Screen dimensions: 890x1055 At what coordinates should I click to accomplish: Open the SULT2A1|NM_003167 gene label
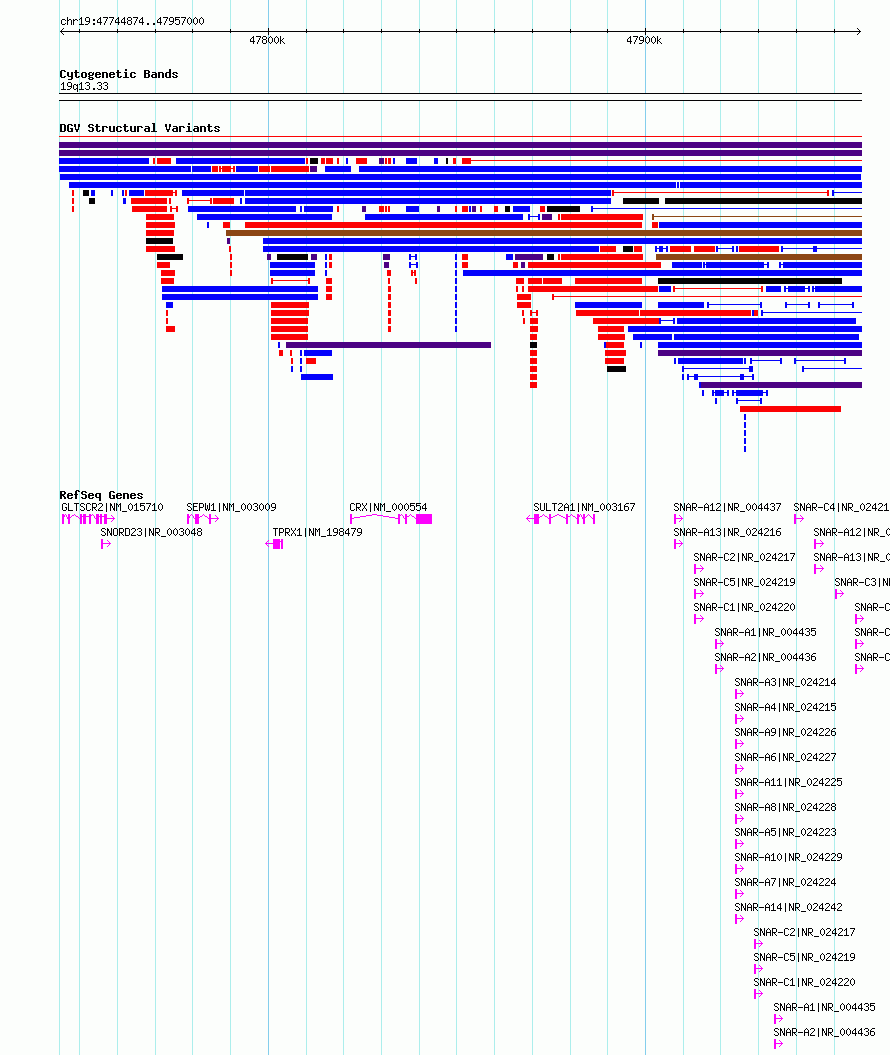point(584,507)
